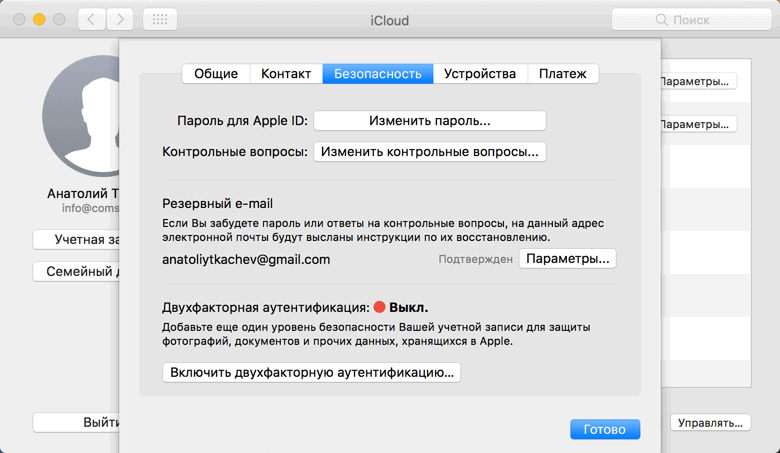Click the Пароль для Apple ID label

click(x=242, y=121)
